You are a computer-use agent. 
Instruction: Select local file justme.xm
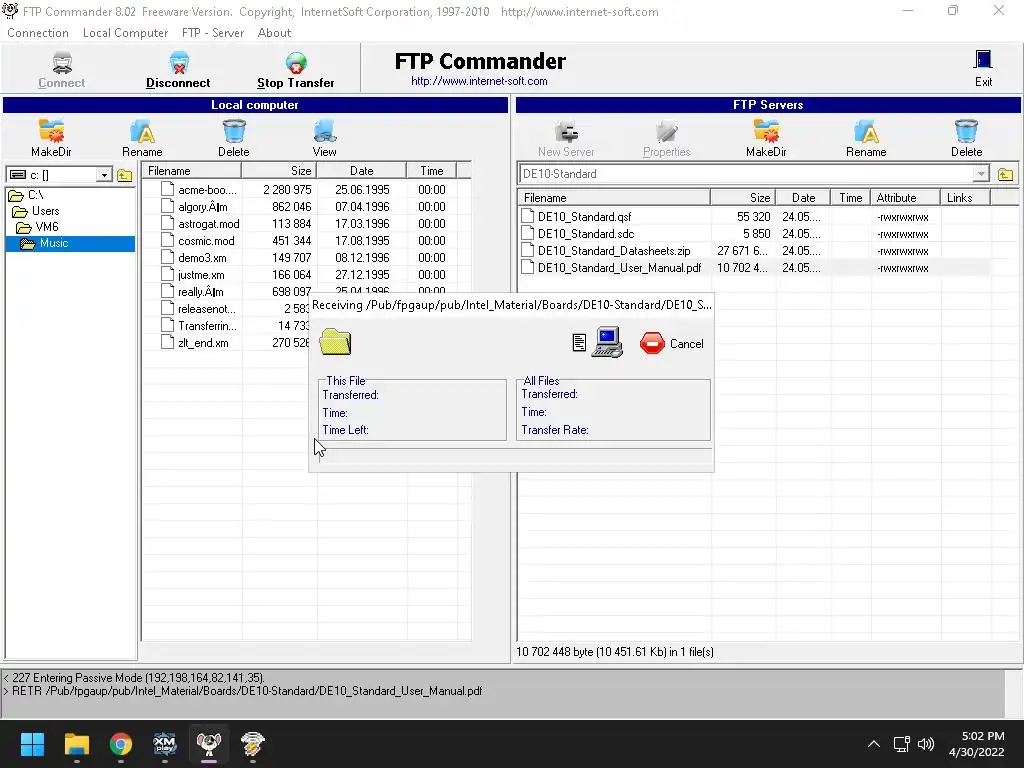click(201, 275)
